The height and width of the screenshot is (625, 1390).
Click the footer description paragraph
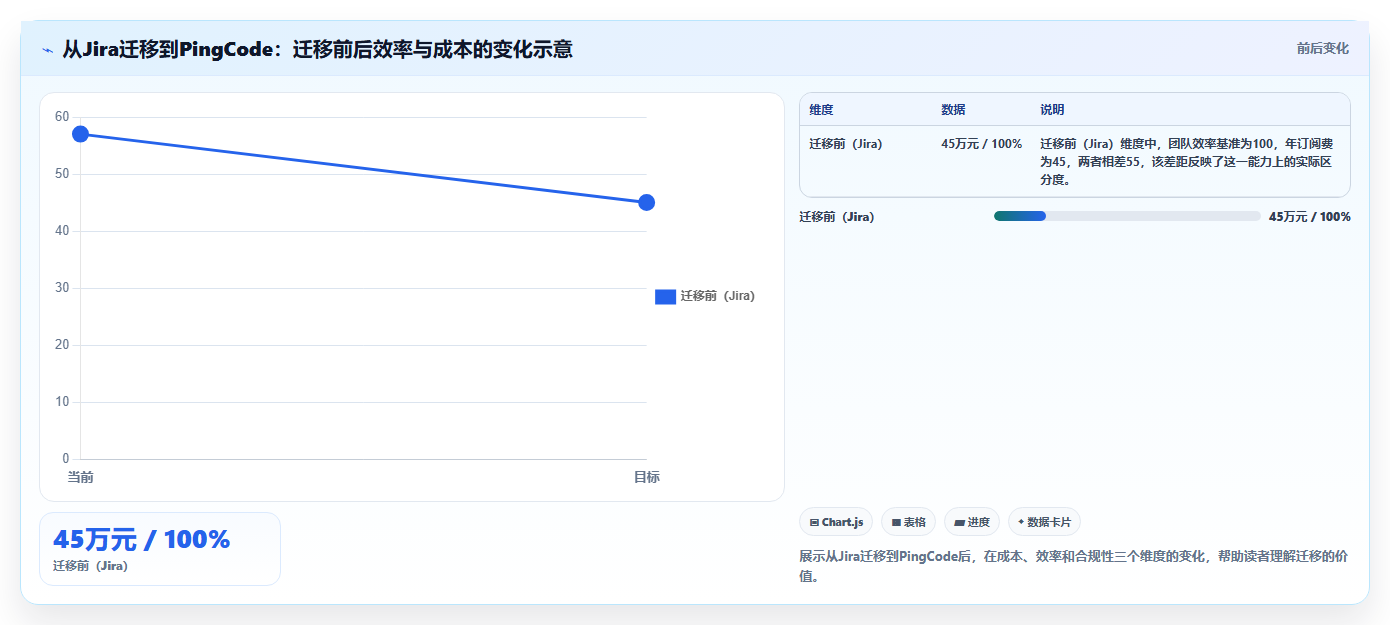(1074, 566)
